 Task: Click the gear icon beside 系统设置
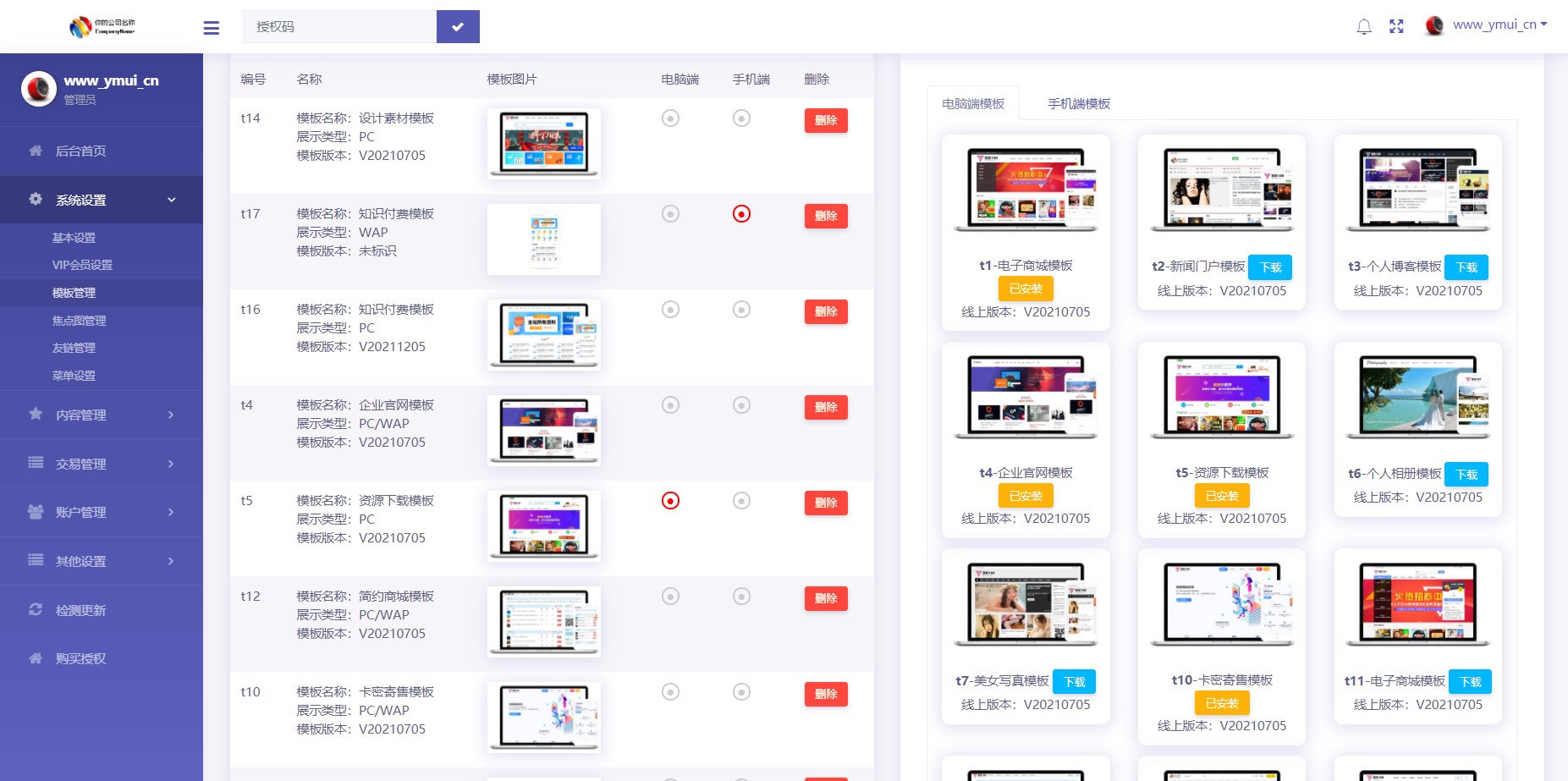coord(36,200)
